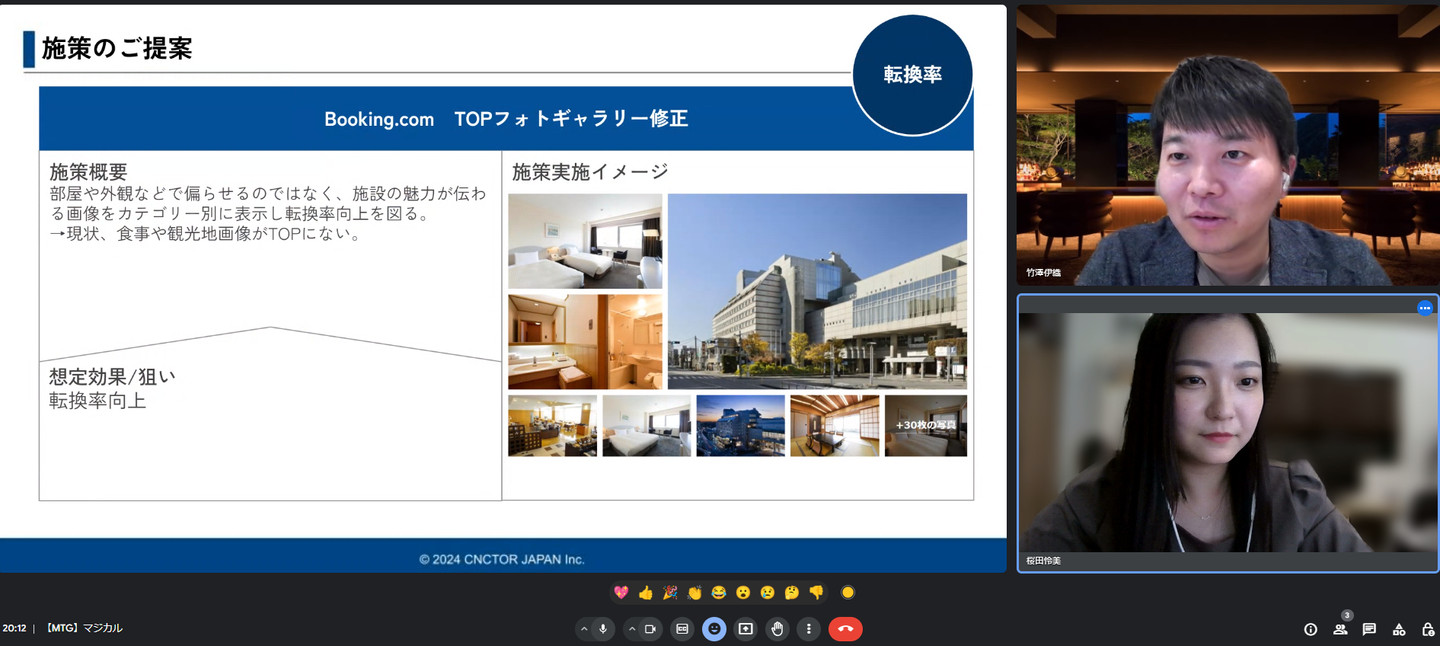Open more options three-dot menu
Screen dimensions: 1440x646
coord(808,629)
